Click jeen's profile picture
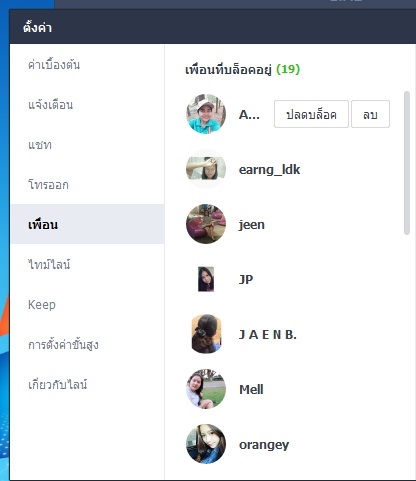The image size is (416, 481). point(206,224)
